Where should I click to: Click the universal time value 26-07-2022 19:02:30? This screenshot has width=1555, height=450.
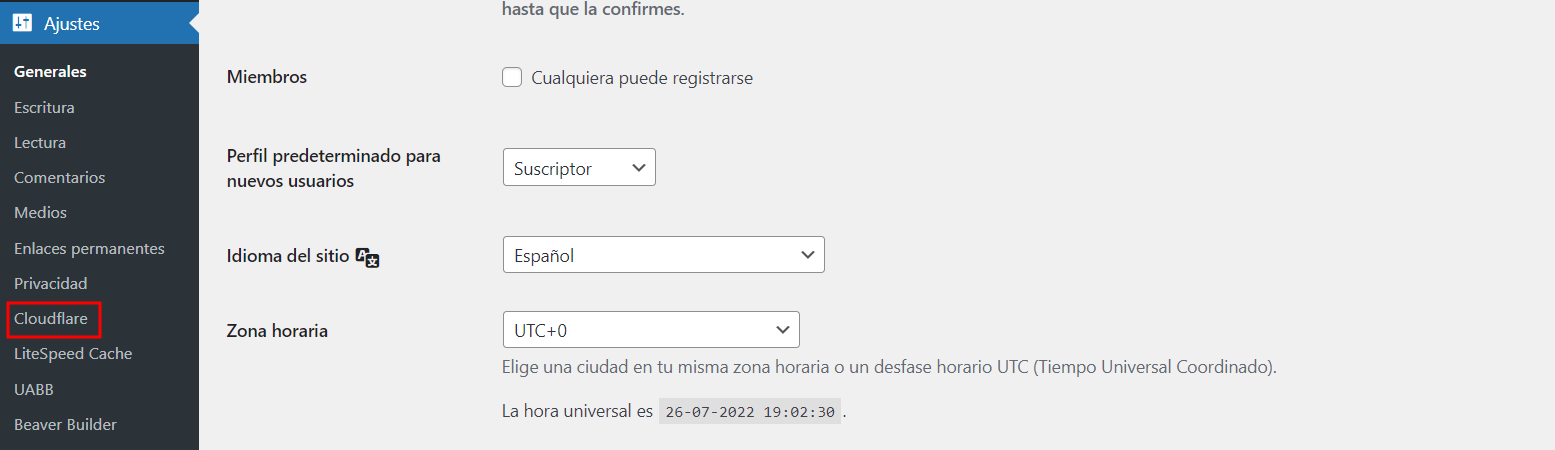tap(750, 412)
